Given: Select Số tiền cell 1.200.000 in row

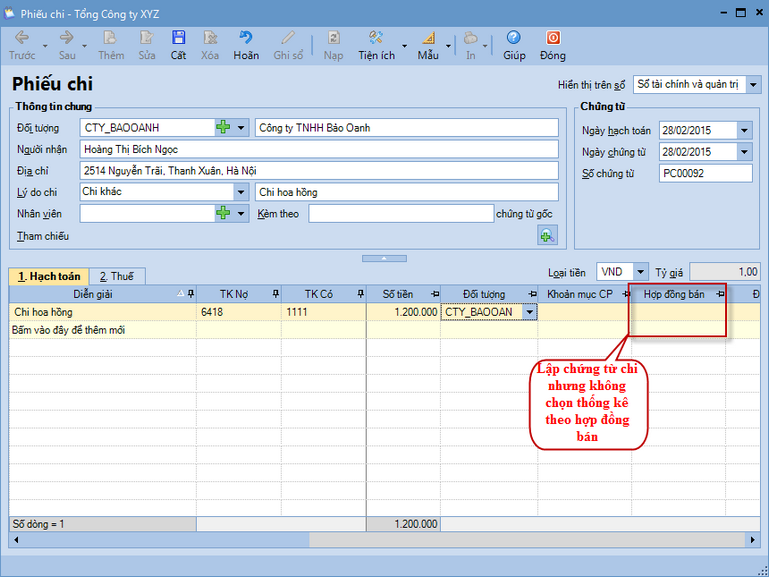Looking at the screenshot, I should 403,312.
